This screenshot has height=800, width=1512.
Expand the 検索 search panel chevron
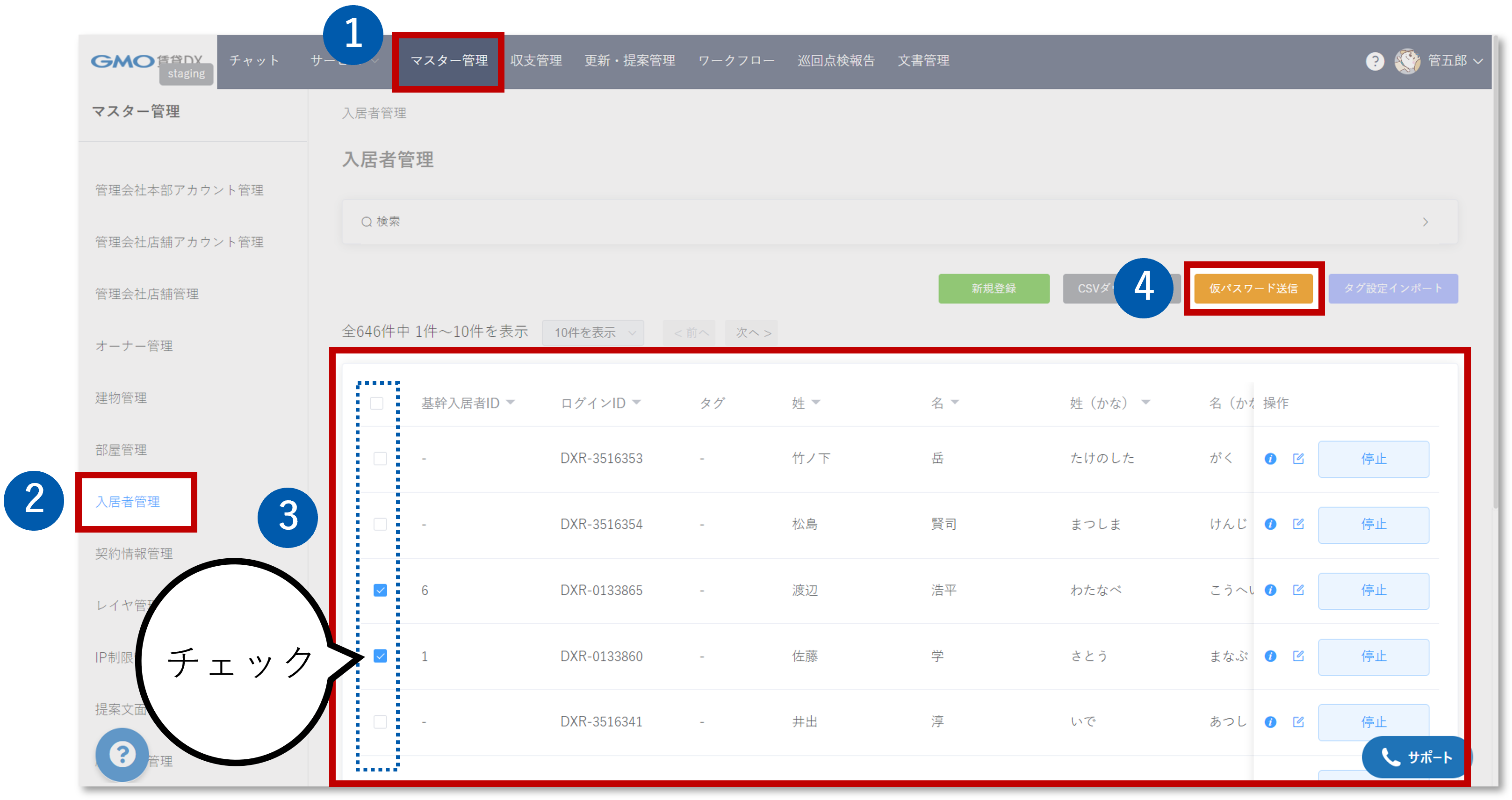[x=1425, y=222]
